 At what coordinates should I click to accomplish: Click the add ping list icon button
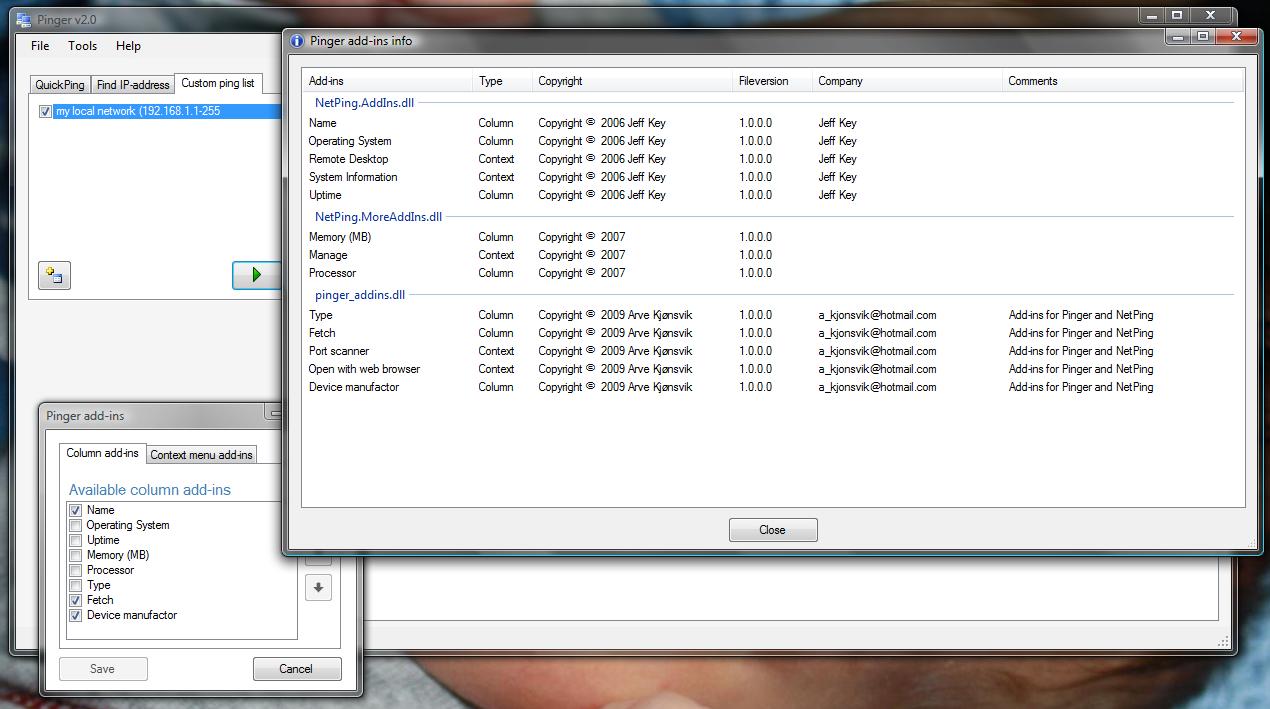54,275
